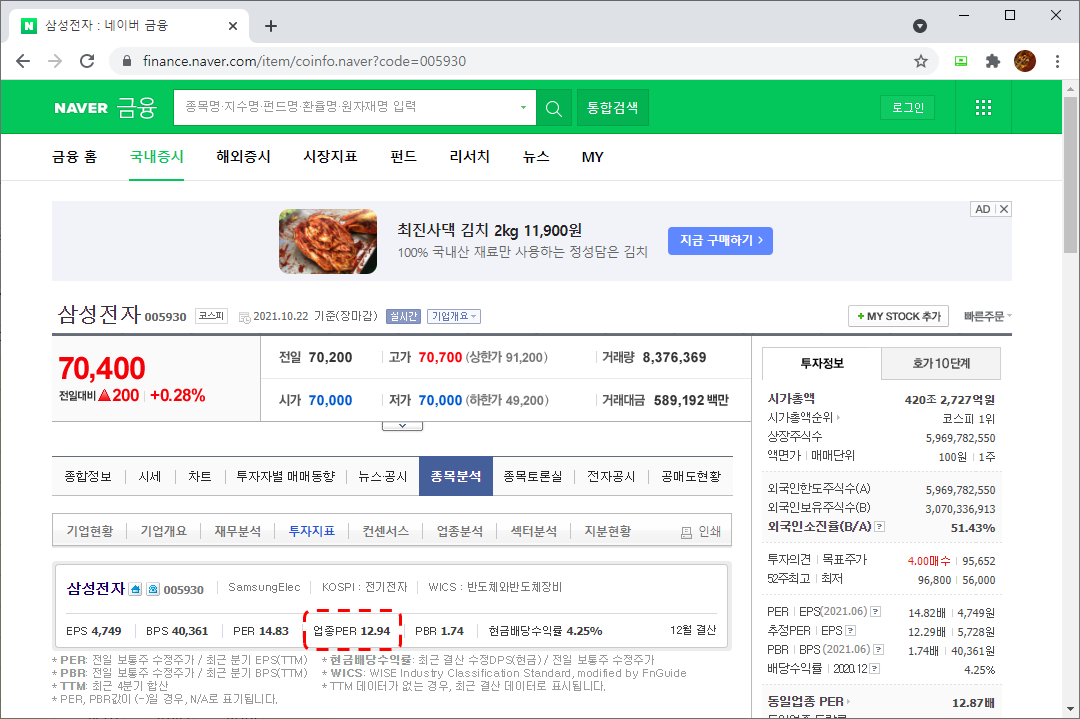Click the browser address bar URL
Screen dimensions: 1080x719
click(x=304, y=61)
